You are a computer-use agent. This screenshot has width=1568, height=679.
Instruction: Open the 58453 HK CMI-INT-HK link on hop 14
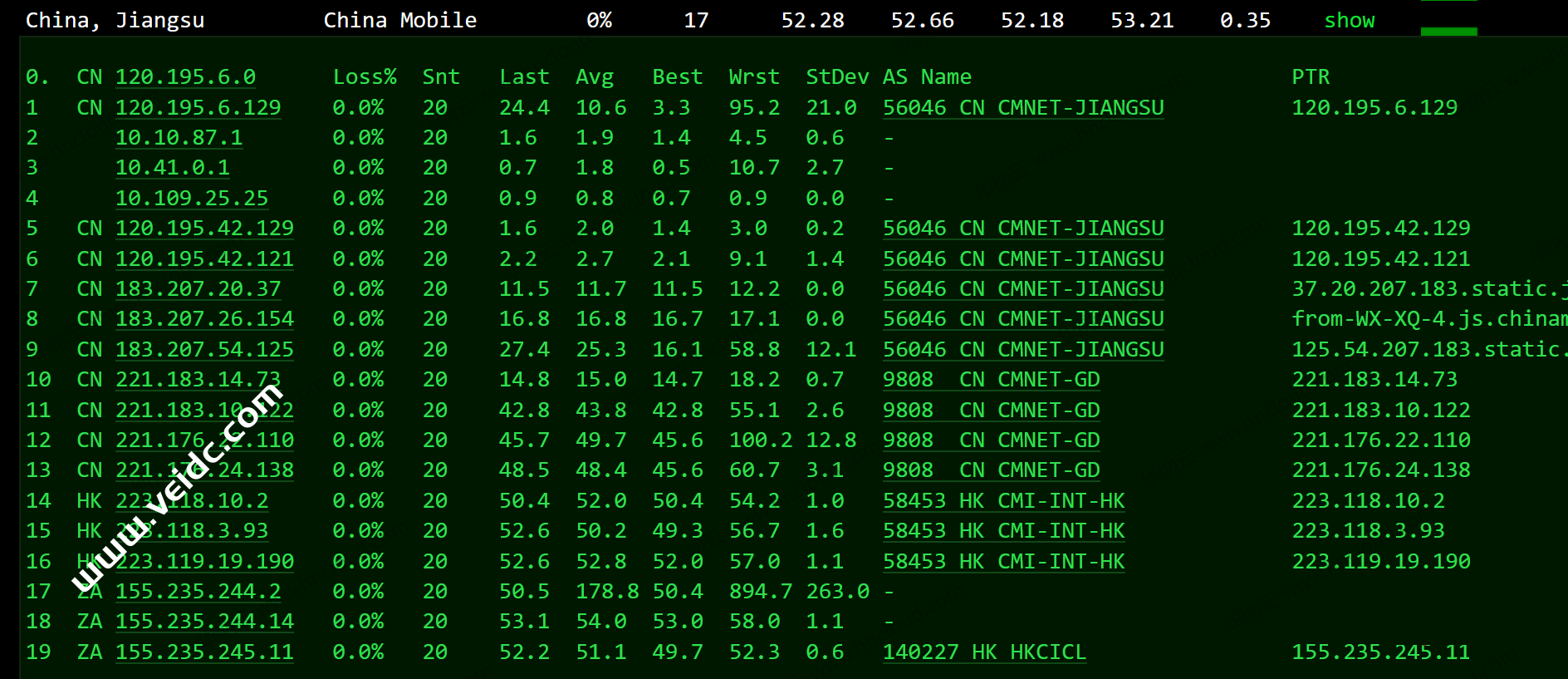tap(1004, 501)
